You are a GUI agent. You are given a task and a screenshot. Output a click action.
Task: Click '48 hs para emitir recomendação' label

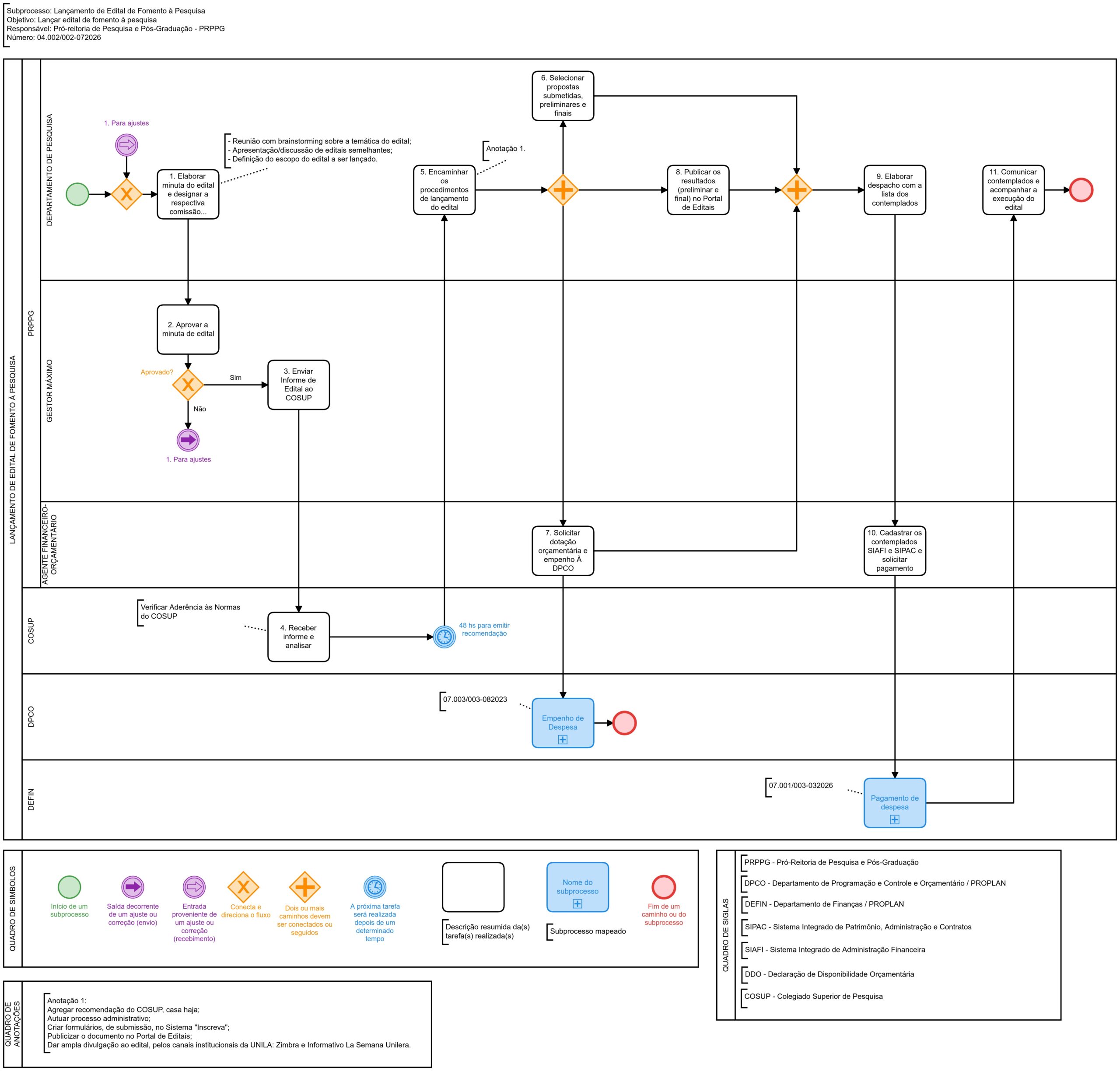tap(484, 629)
